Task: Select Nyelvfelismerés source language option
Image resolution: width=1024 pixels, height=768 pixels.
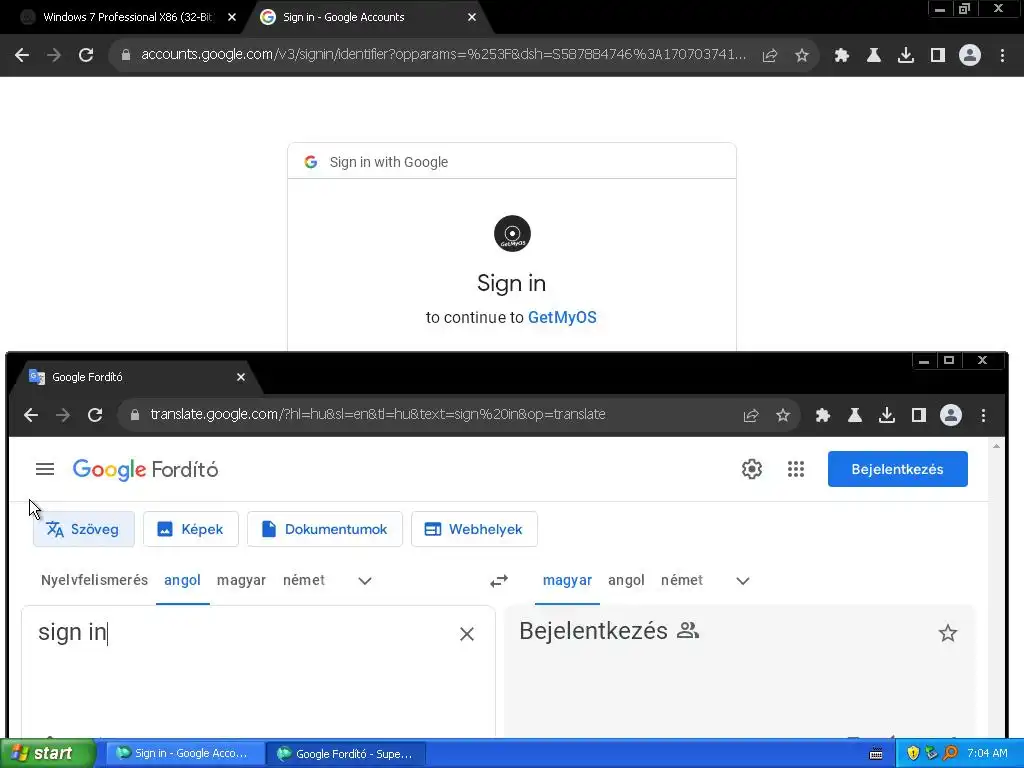Action: click(94, 580)
